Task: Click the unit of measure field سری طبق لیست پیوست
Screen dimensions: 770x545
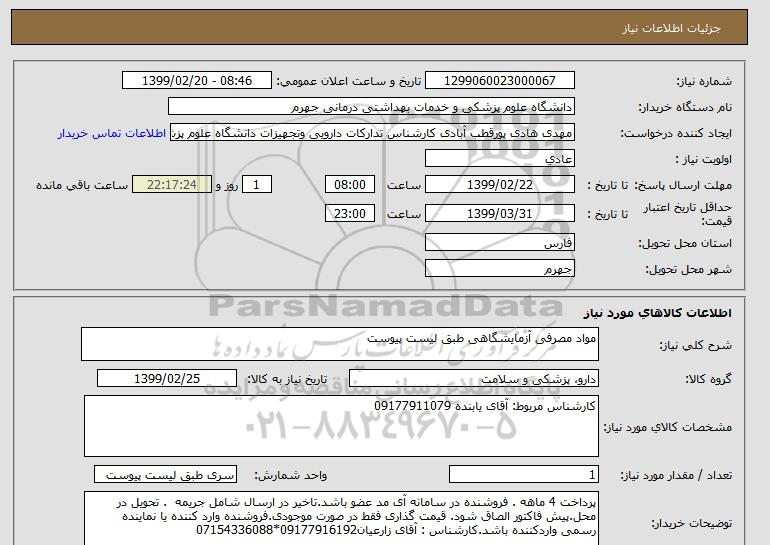Action: (165, 475)
